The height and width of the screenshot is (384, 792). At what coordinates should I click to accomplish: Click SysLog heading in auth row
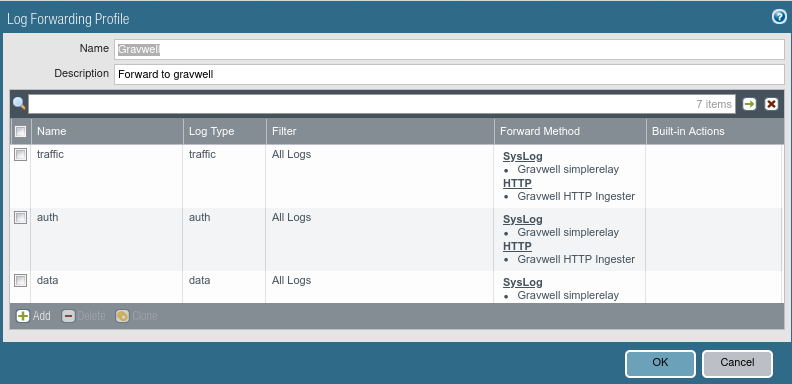click(523, 220)
